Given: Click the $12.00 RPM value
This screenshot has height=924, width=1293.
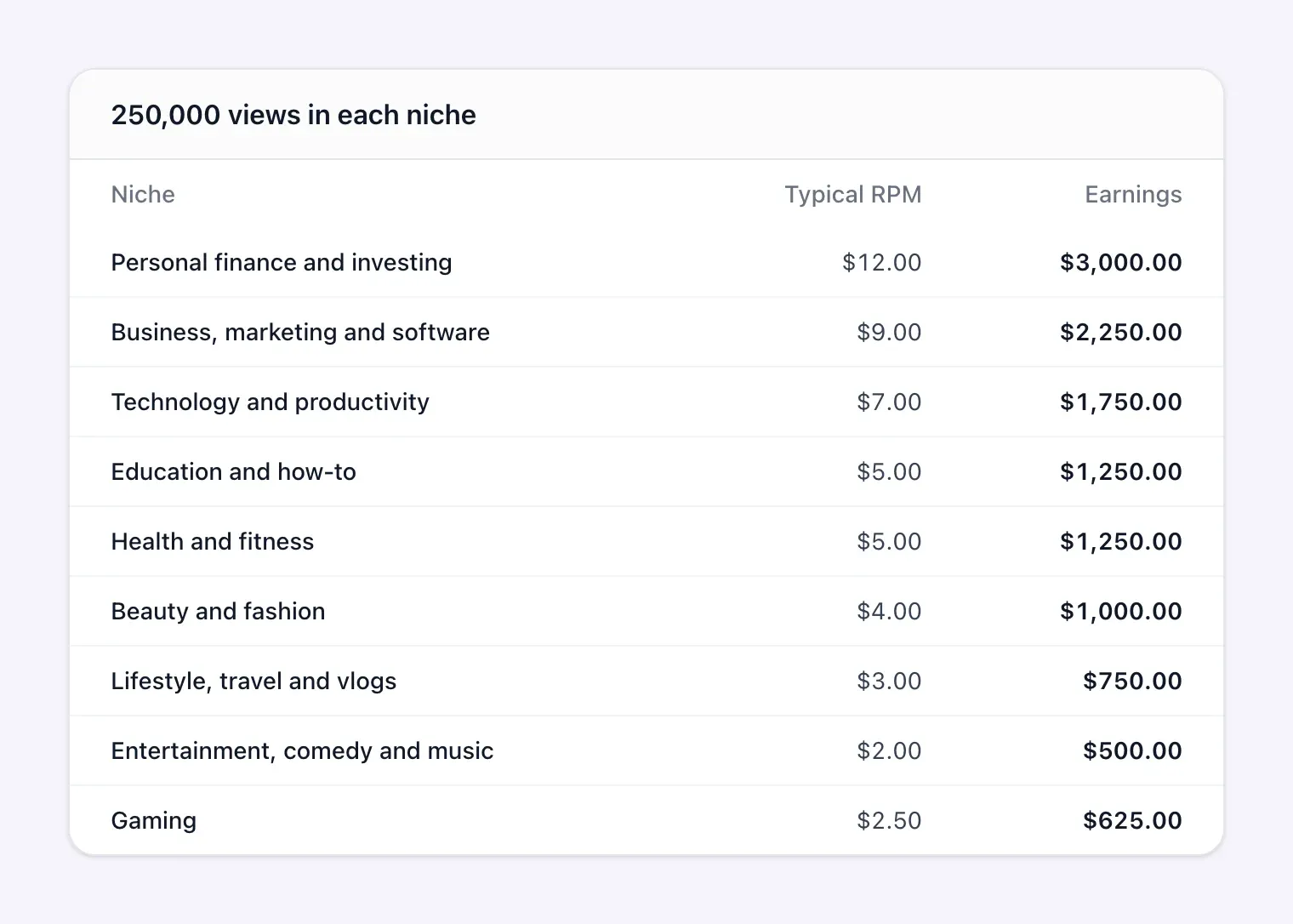Looking at the screenshot, I should pyautogui.click(x=881, y=262).
